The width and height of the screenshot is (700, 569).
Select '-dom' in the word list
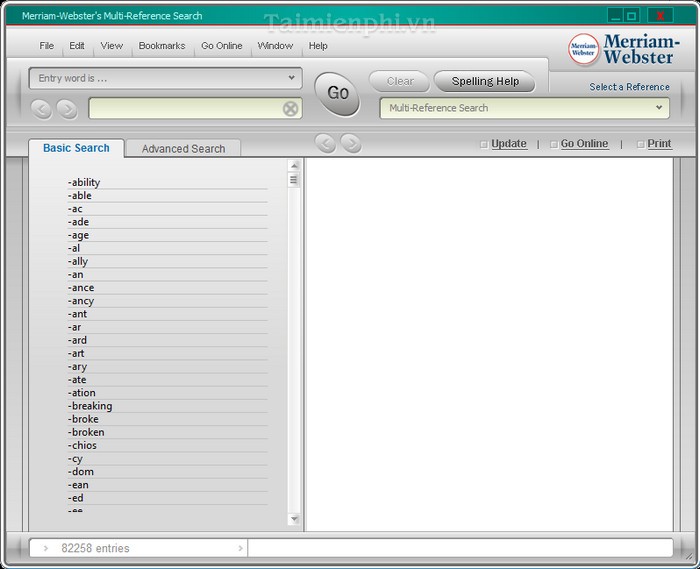point(81,472)
